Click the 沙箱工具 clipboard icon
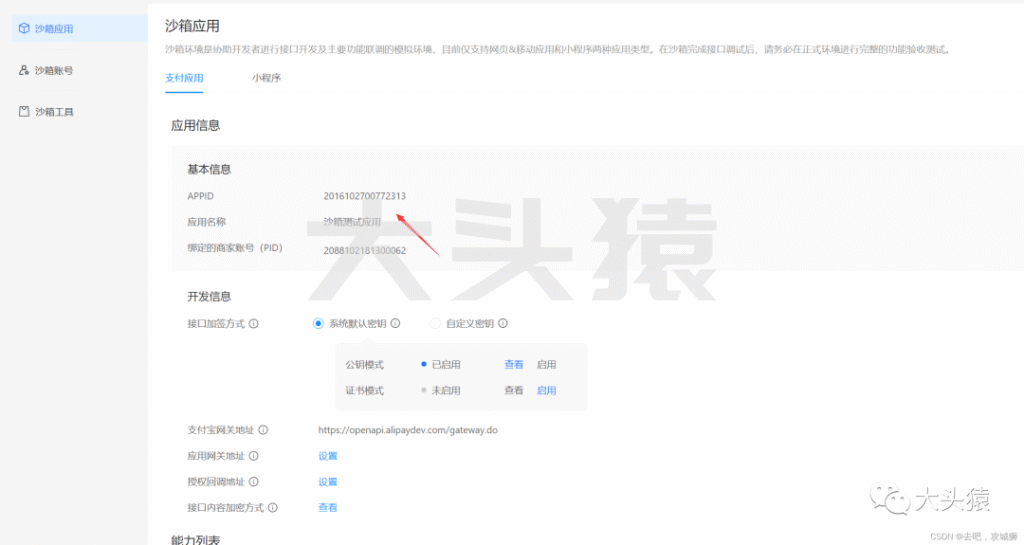The width and height of the screenshot is (1024, 545). pyautogui.click(x=24, y=112)
